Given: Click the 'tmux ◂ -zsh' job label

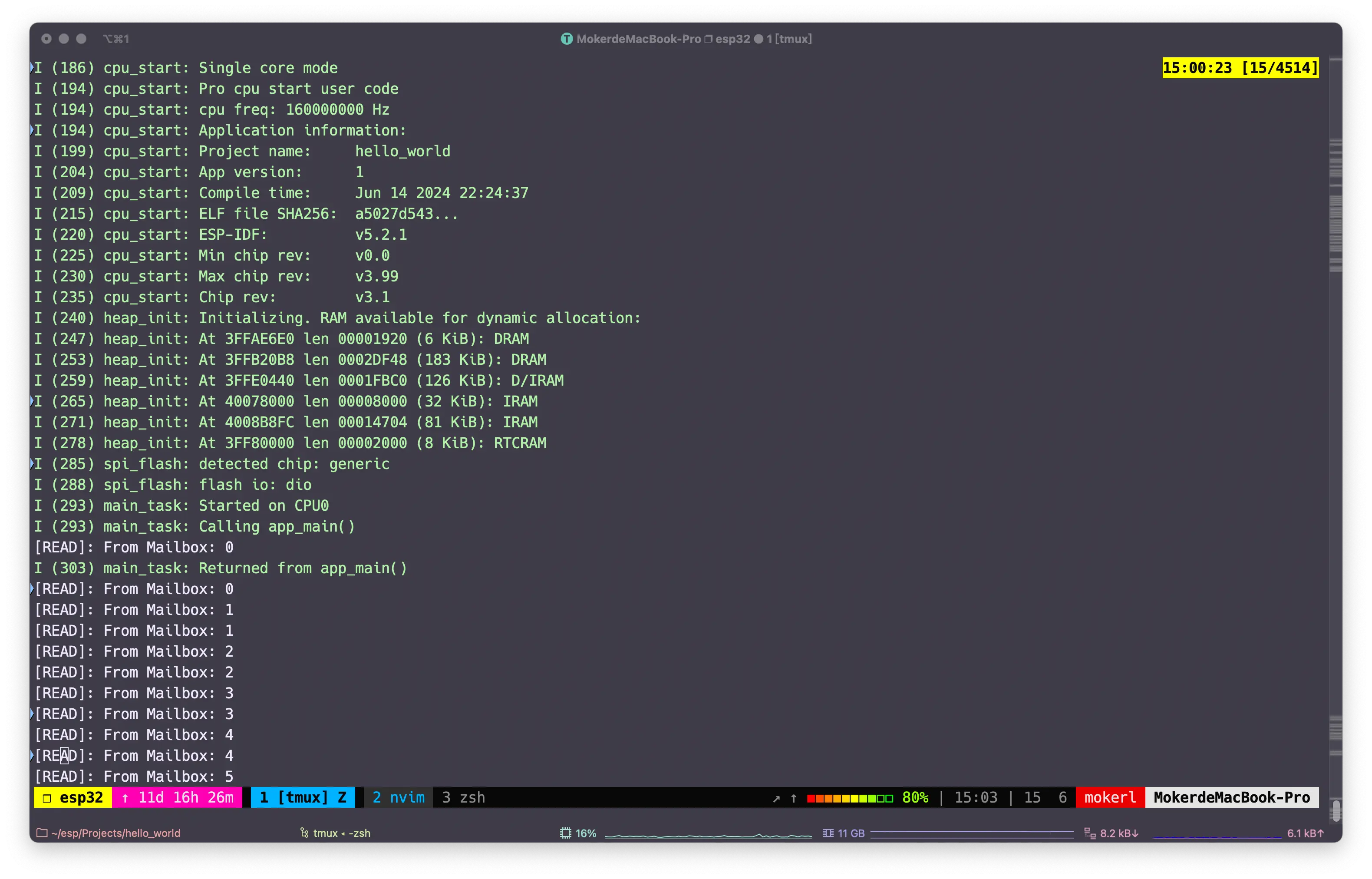Looking at the screenshot, I should click(341, 833).
